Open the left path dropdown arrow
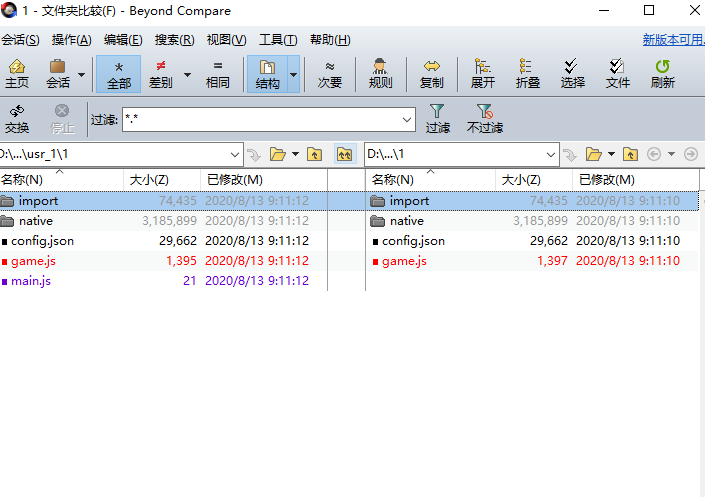The image size is (705, 497). [235, 155]
